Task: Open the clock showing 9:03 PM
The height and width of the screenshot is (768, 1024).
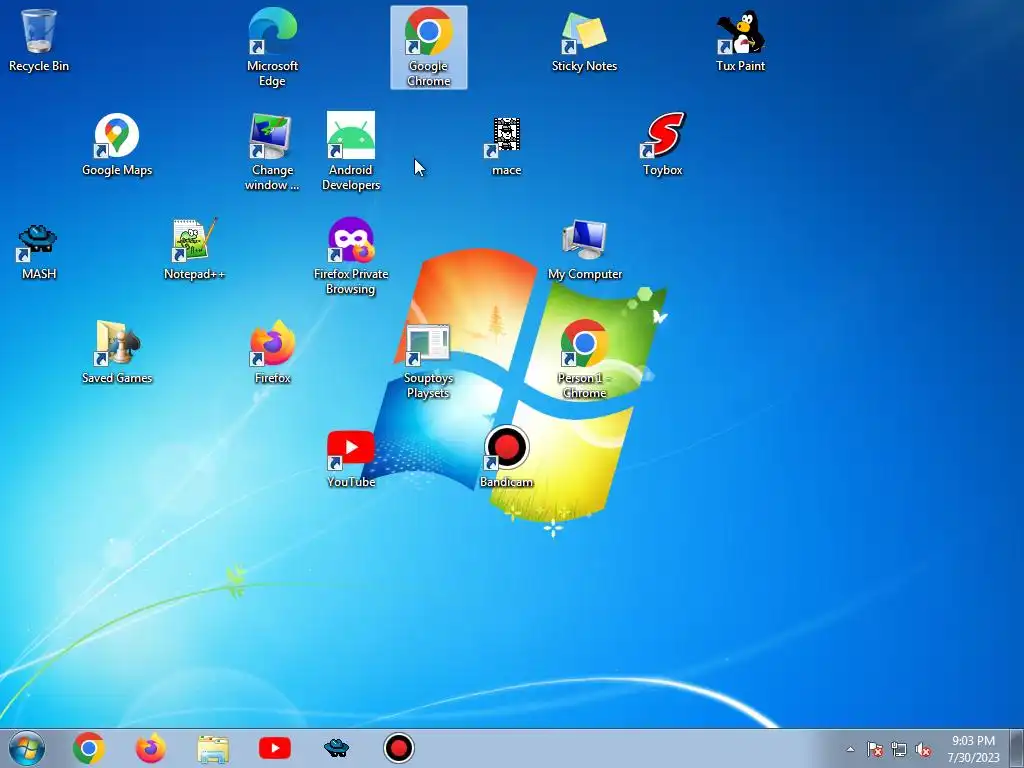Action: (x=973, y=749)
